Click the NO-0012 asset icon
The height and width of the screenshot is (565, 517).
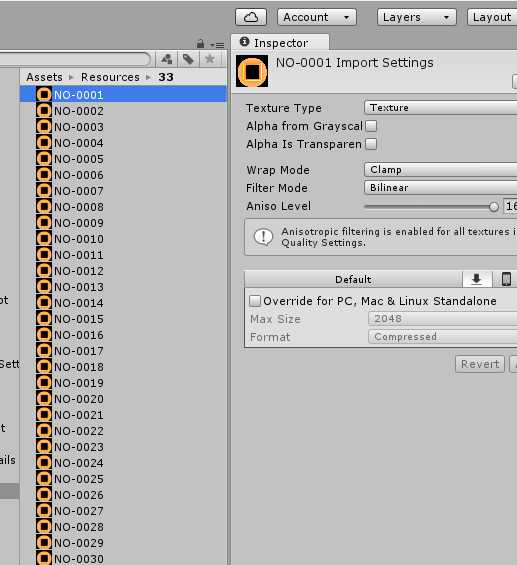44,271
